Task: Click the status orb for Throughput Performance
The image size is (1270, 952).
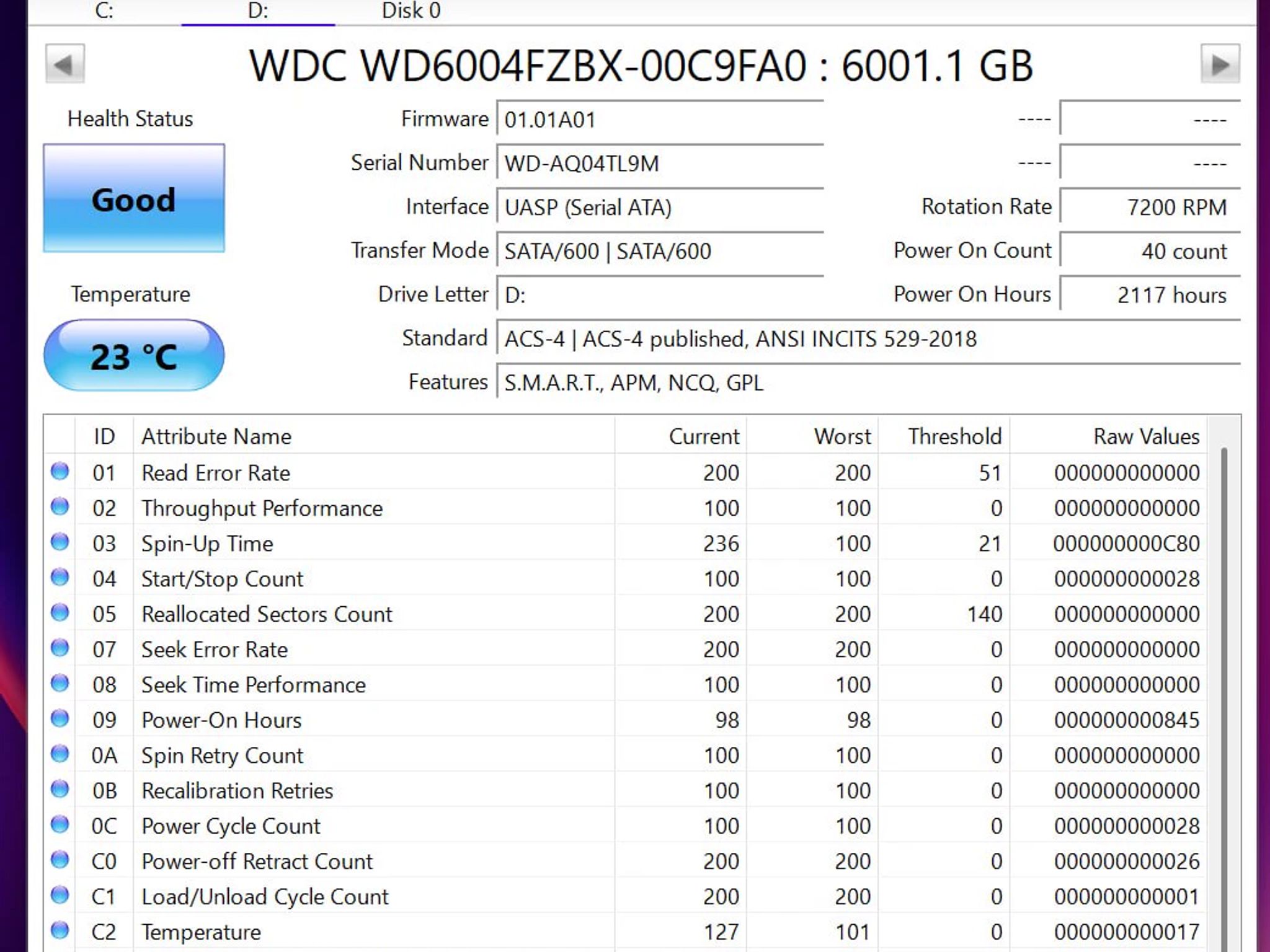Action: pos(60,507)
